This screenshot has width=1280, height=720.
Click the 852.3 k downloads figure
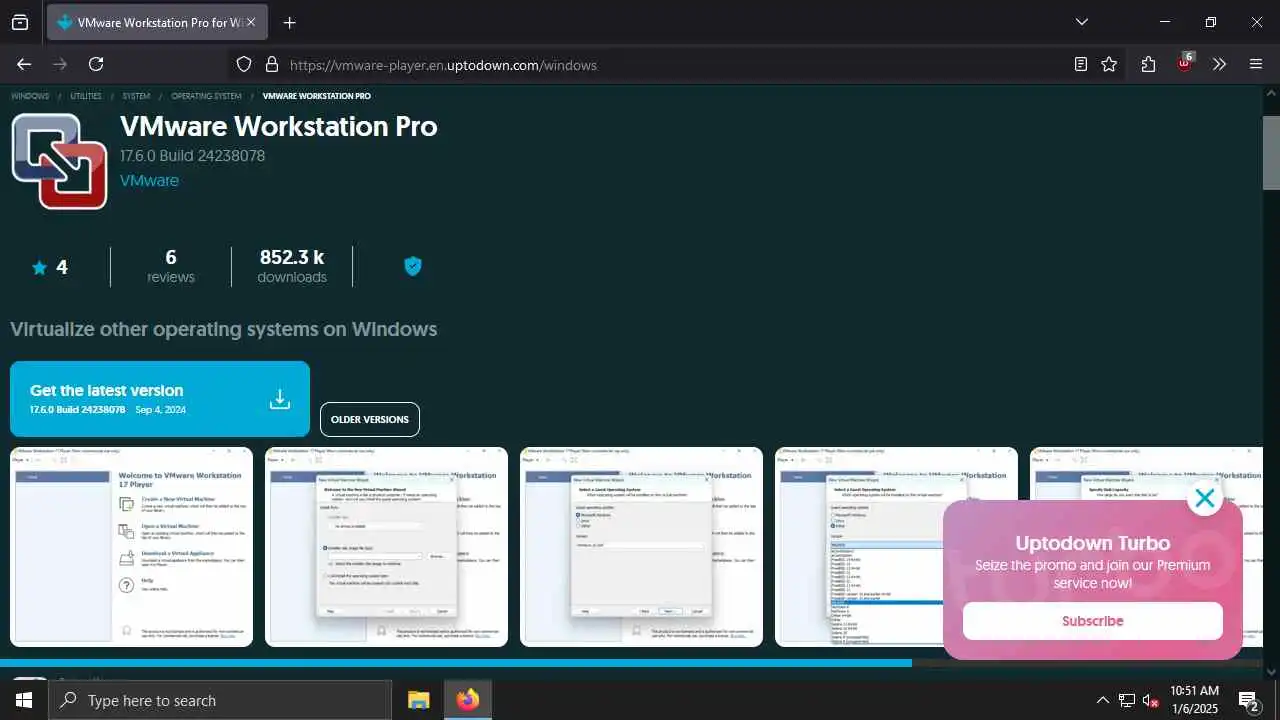(292, 266)
